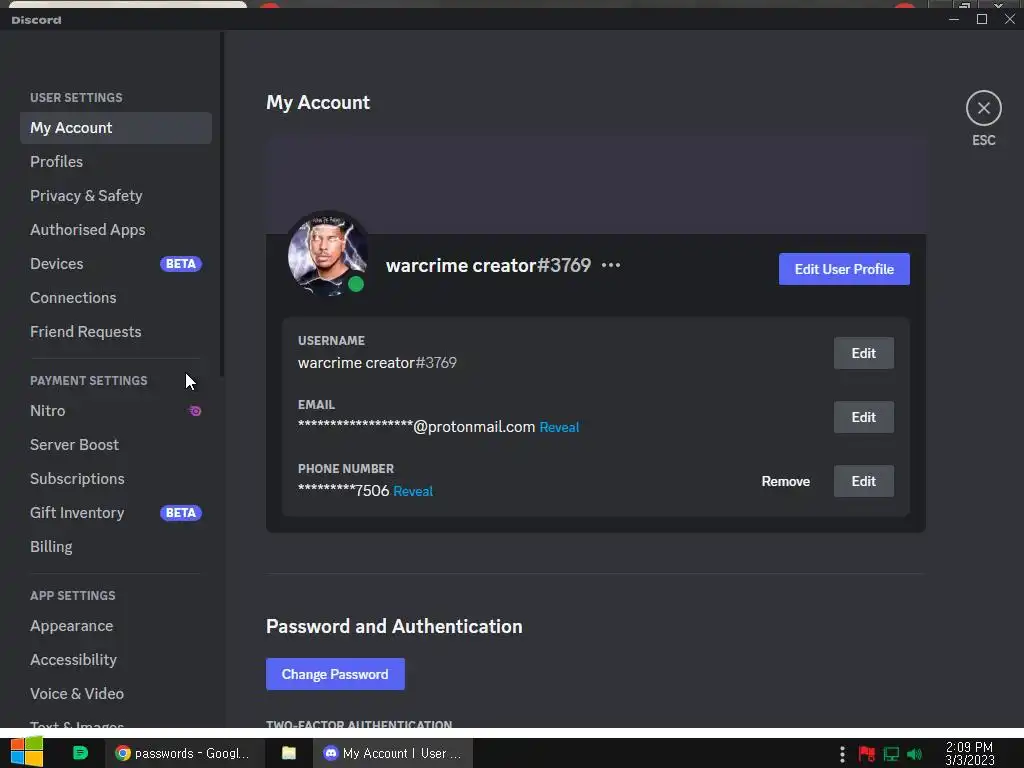Open the three-dots menu beside warcrime creator#3769
The image size is (1024, 768).
[611, 265]
